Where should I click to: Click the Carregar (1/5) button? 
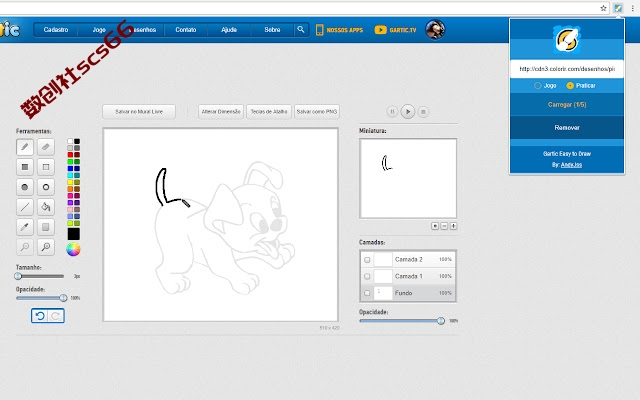[567, 104]
